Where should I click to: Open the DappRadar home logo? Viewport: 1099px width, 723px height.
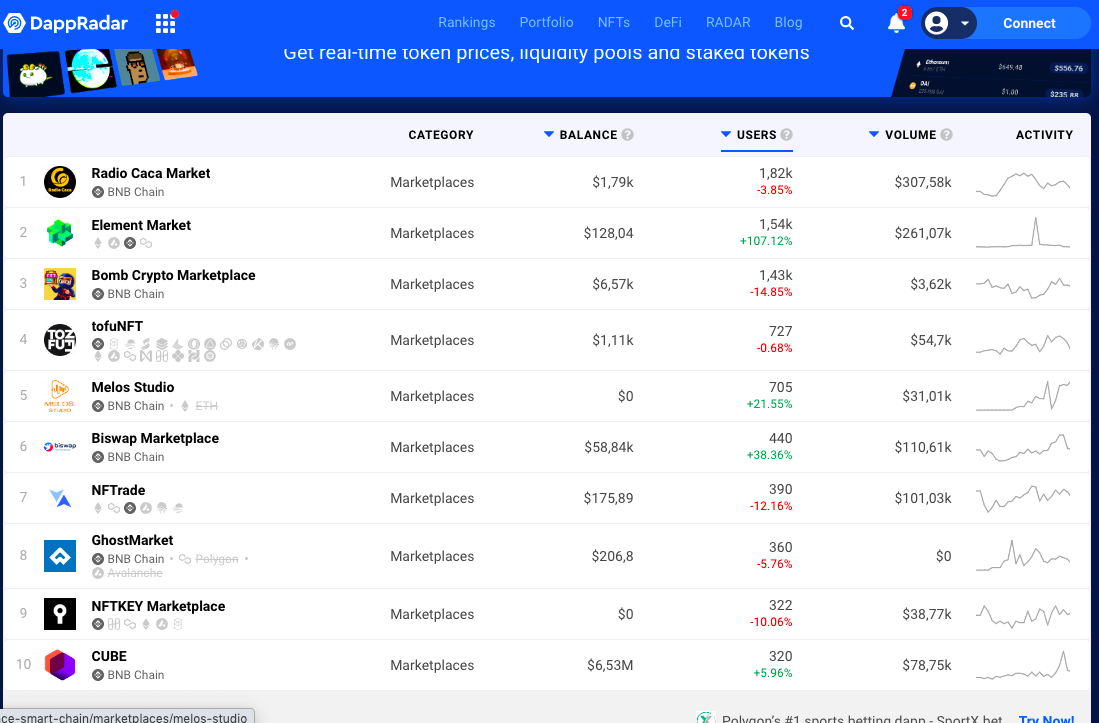pos(66,23)
